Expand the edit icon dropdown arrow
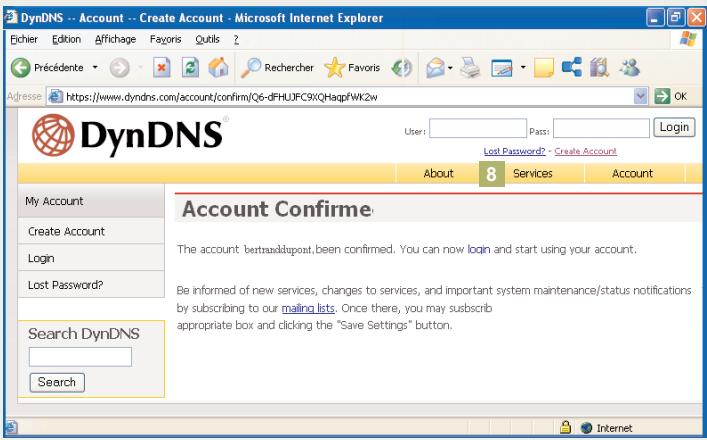Screen dimensions: 707x440 click(x=523, y=68)
